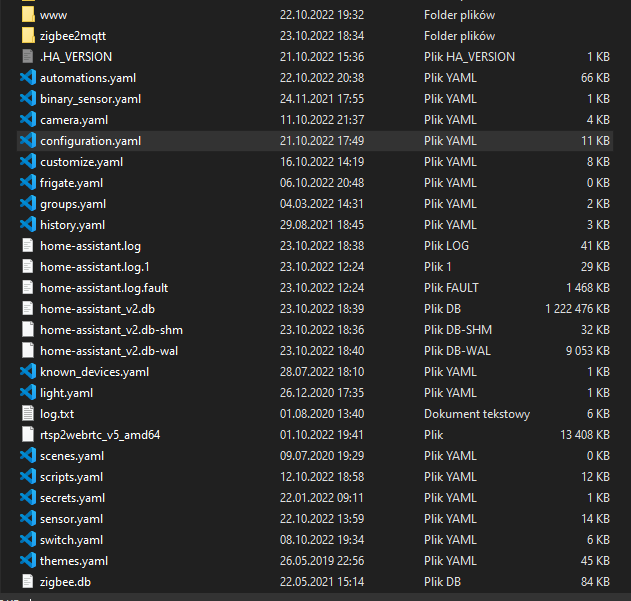Select the secrets.yaml file name

[x=72, y=498]
